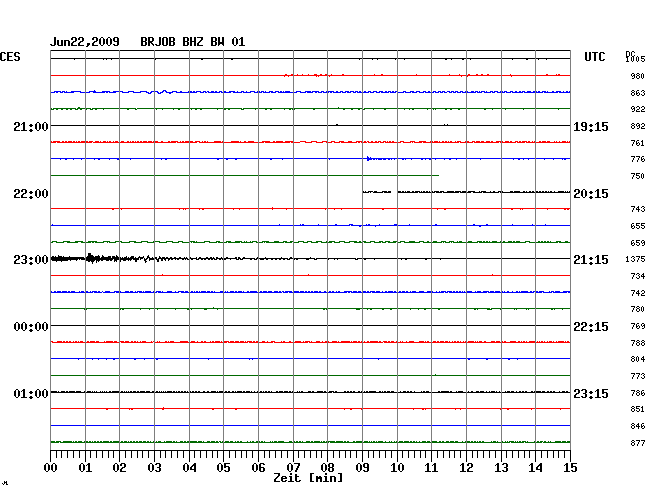
Task: Select the DC value '773'
Action: [x=638, y=376]
